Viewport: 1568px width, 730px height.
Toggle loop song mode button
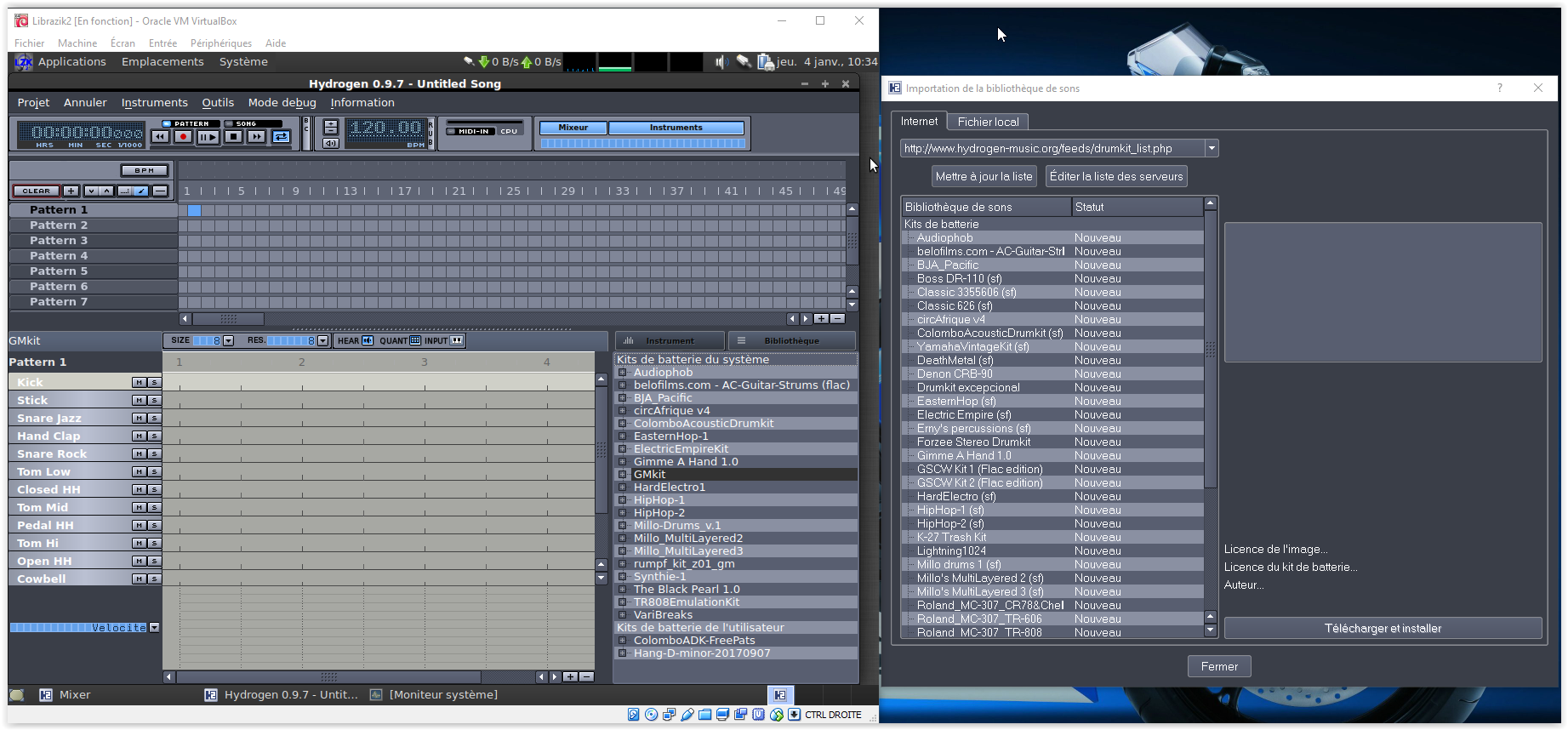pos(282,136)
